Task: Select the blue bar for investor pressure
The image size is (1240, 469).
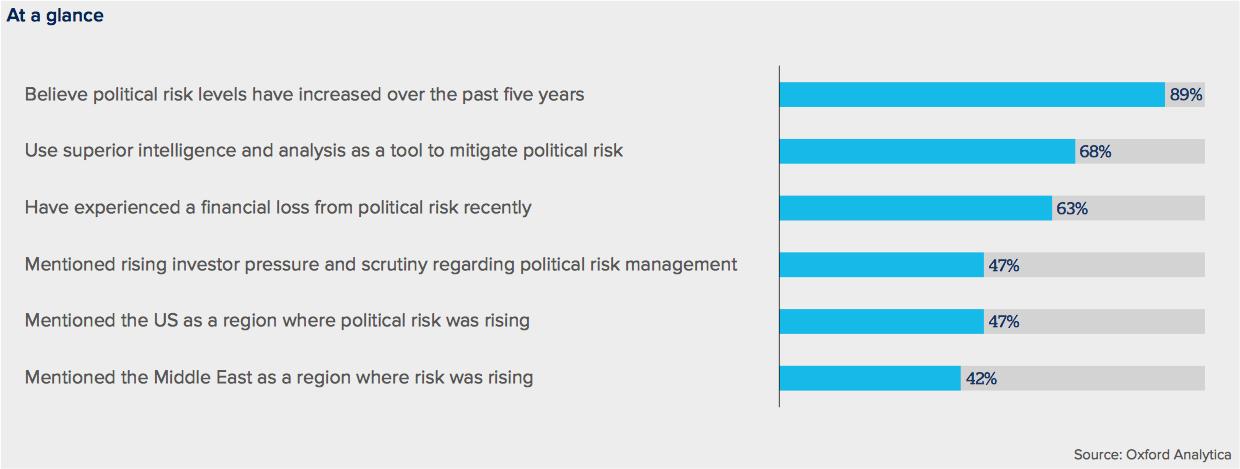Action: coord(881,265)
